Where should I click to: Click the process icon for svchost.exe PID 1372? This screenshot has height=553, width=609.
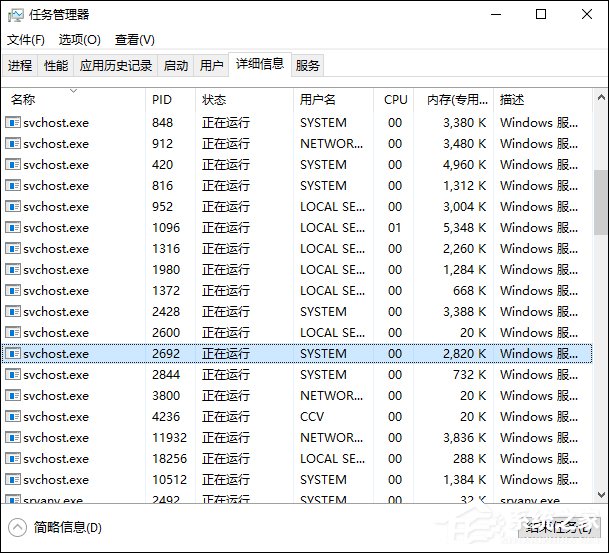coord(13,290)
